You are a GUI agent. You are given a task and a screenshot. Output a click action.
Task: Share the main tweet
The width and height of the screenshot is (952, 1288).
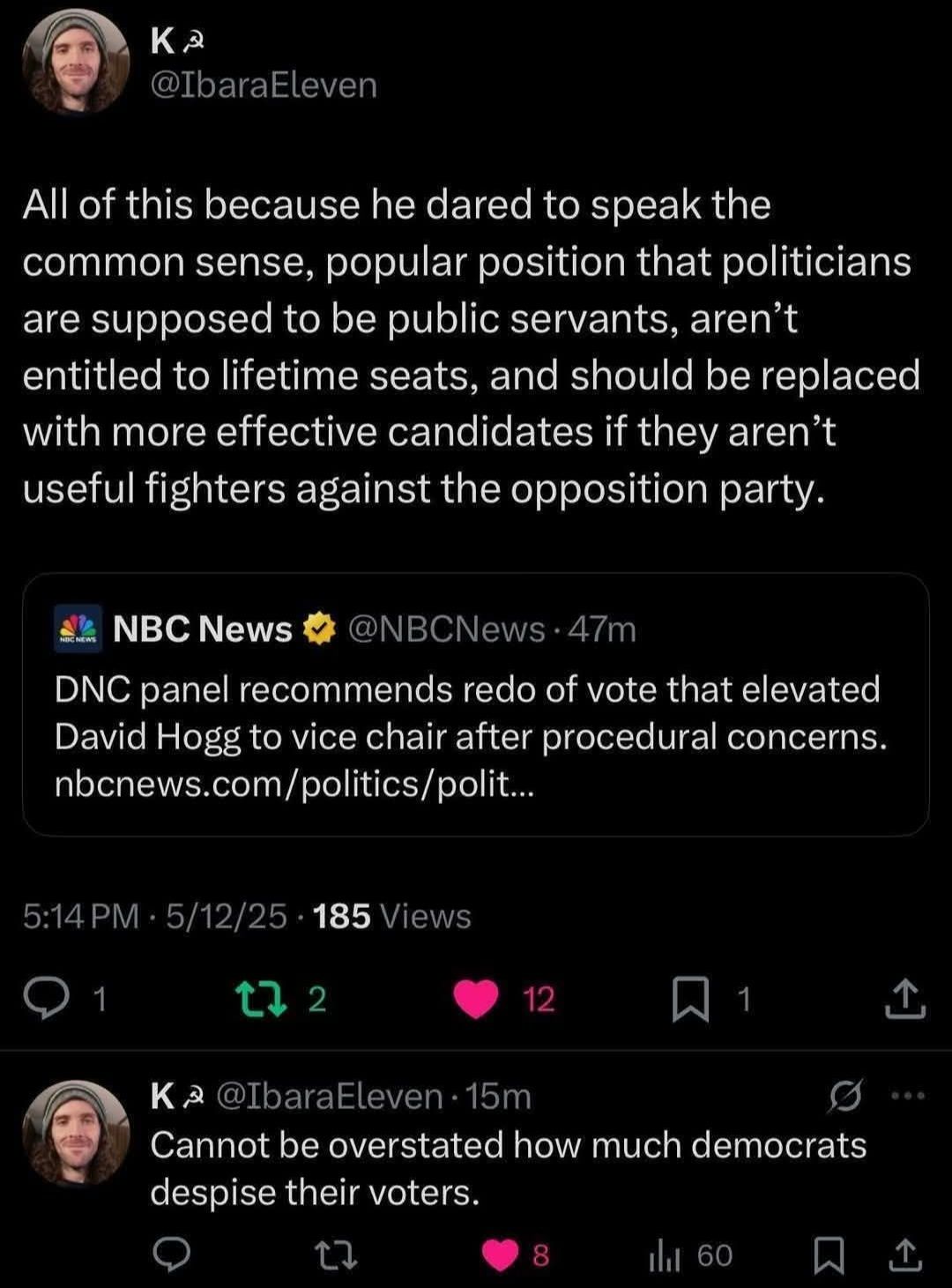click(904, 1000)
